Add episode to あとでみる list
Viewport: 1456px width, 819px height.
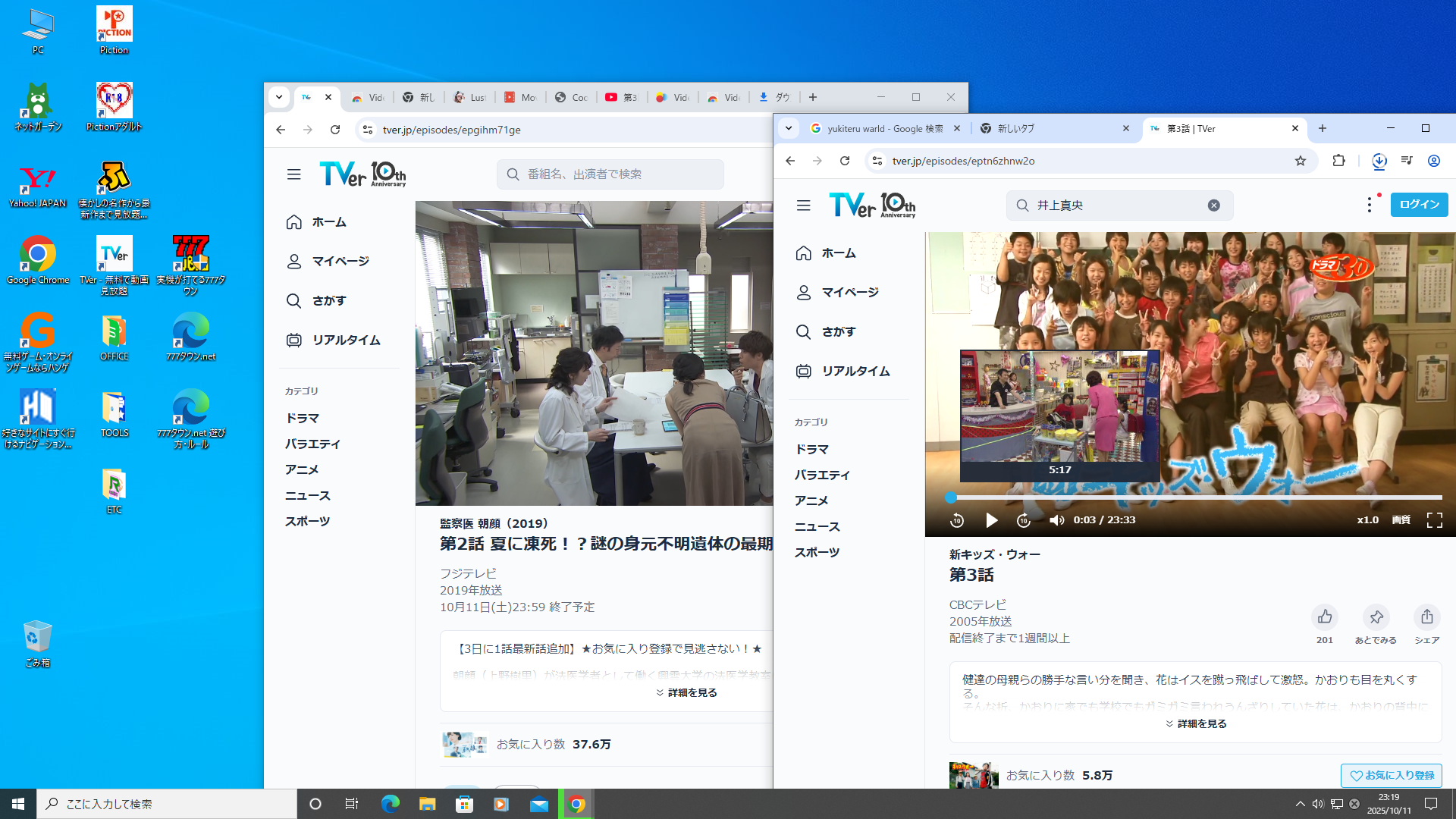click(1376, 617)
